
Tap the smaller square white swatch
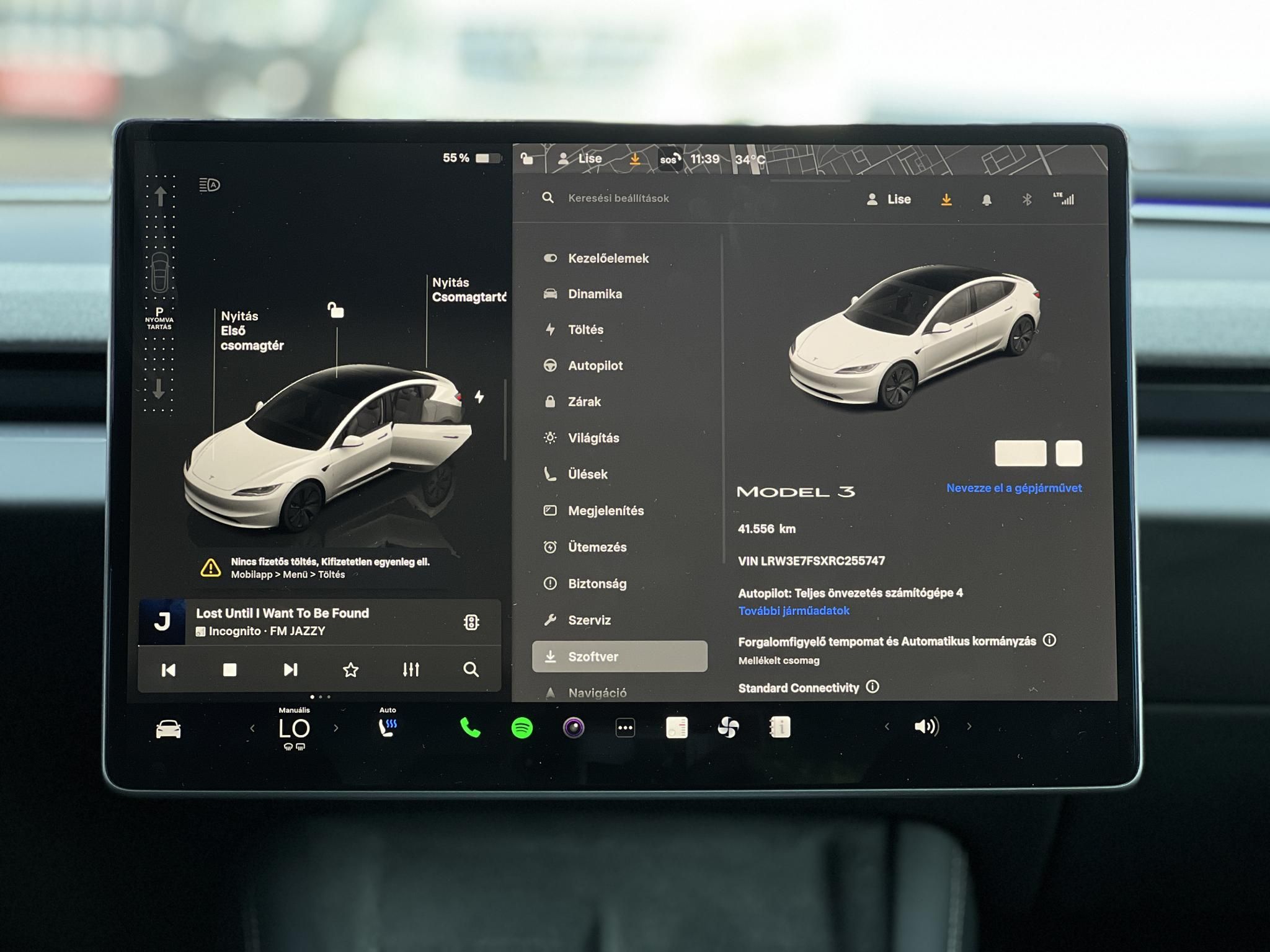pos(1069,454)
